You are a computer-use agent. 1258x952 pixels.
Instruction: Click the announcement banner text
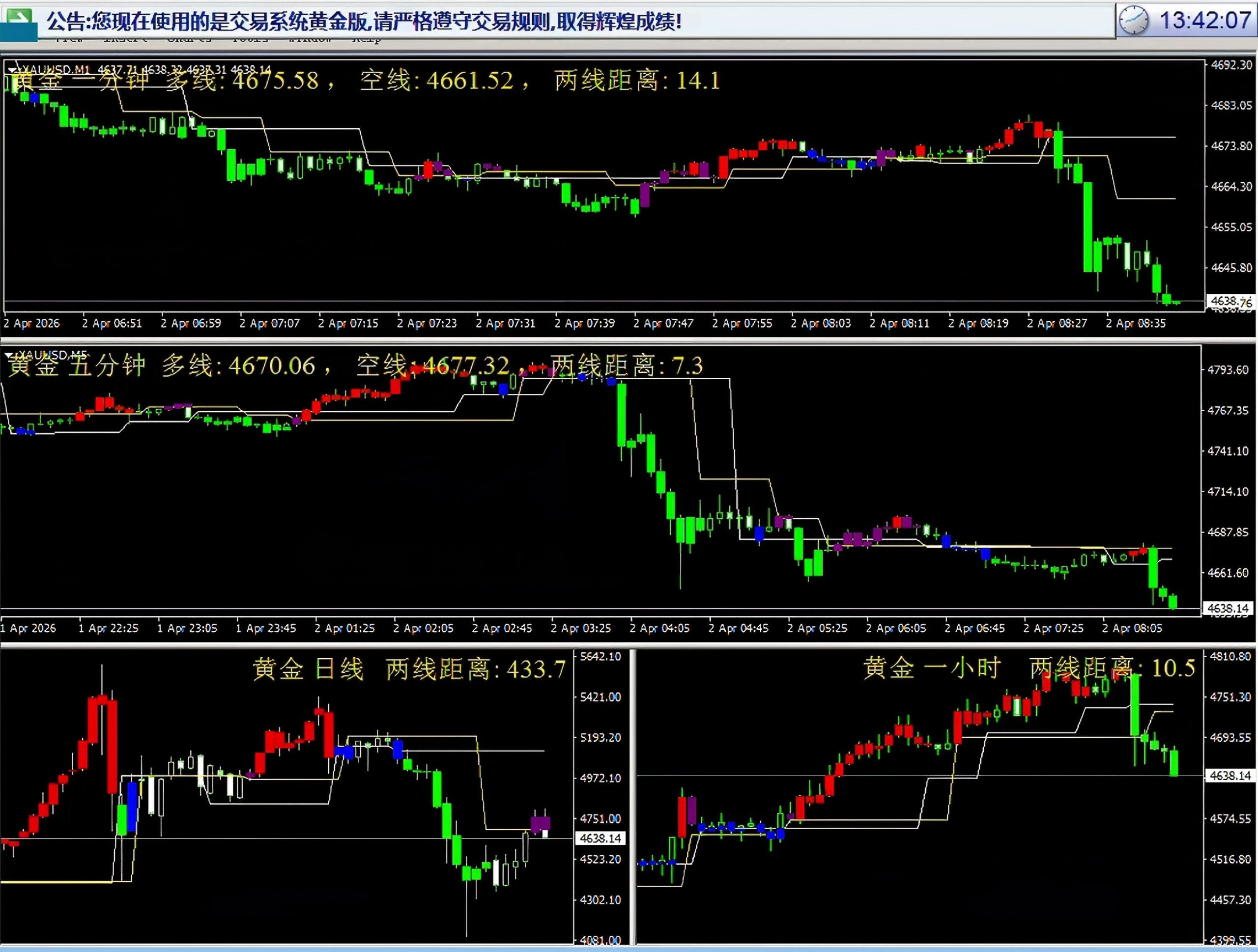(x=364, y=22)
